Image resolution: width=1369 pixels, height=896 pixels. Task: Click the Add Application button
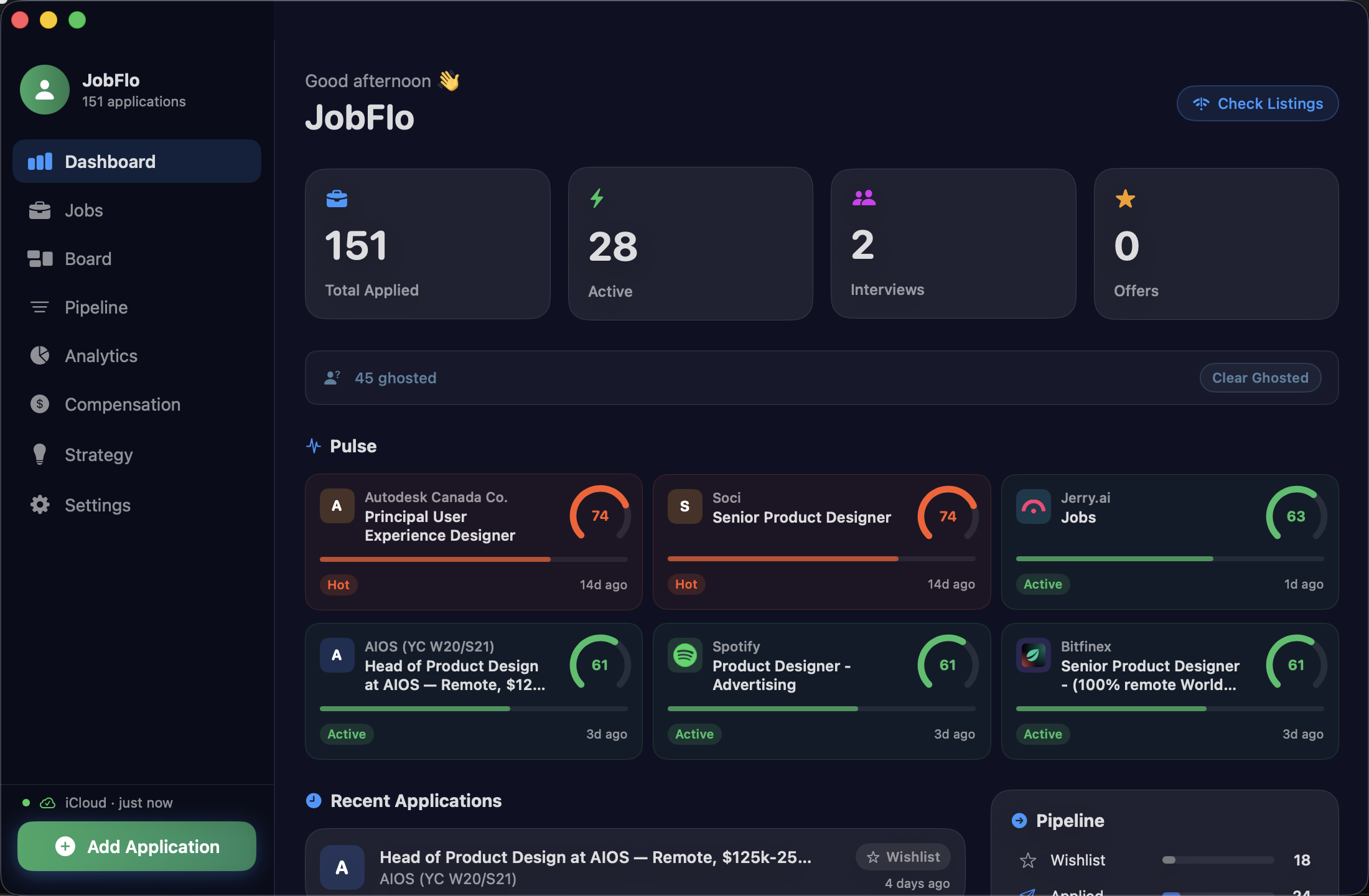(137, 846)
